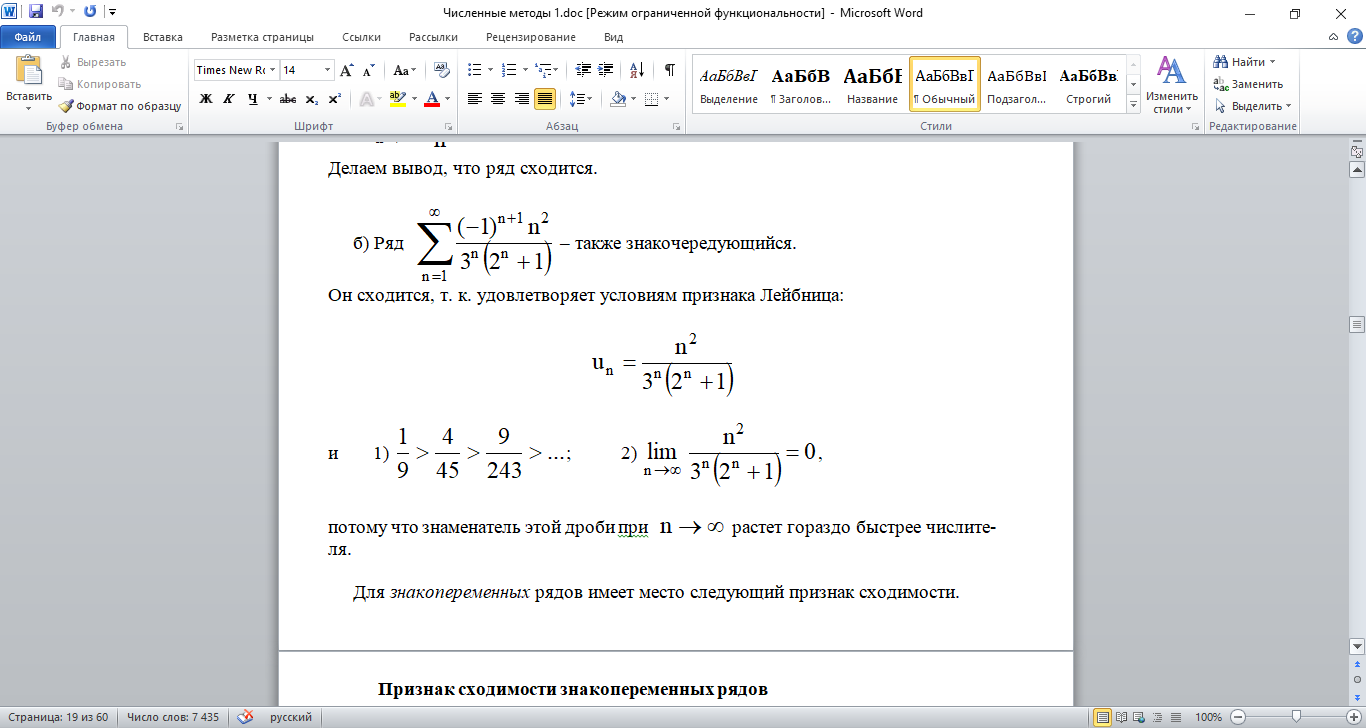1366x728 pixels.
Task: Switch to the References (Ссылки) tab
Action: (361, 37)
